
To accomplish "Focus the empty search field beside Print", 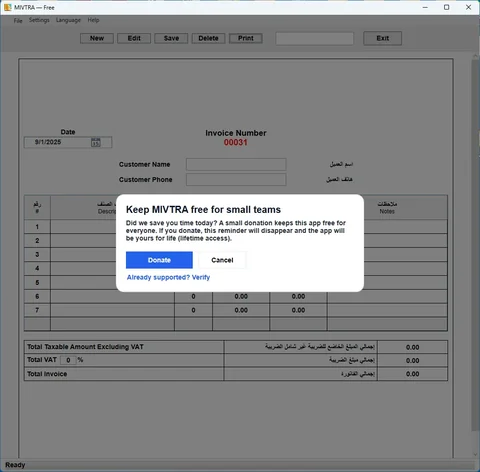I will (315, 39).
